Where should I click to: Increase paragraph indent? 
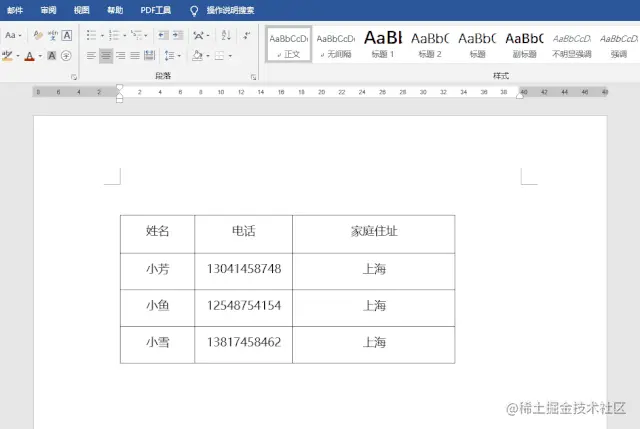pyautogui.click(x=178, y=35)
